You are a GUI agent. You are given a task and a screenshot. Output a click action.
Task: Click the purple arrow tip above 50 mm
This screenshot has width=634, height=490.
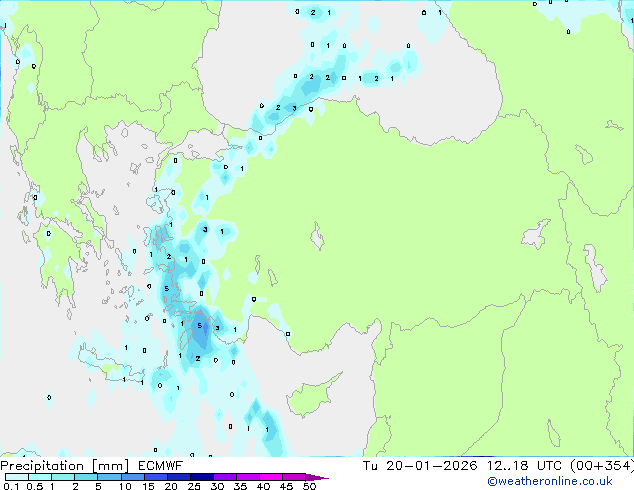point(317,477)
